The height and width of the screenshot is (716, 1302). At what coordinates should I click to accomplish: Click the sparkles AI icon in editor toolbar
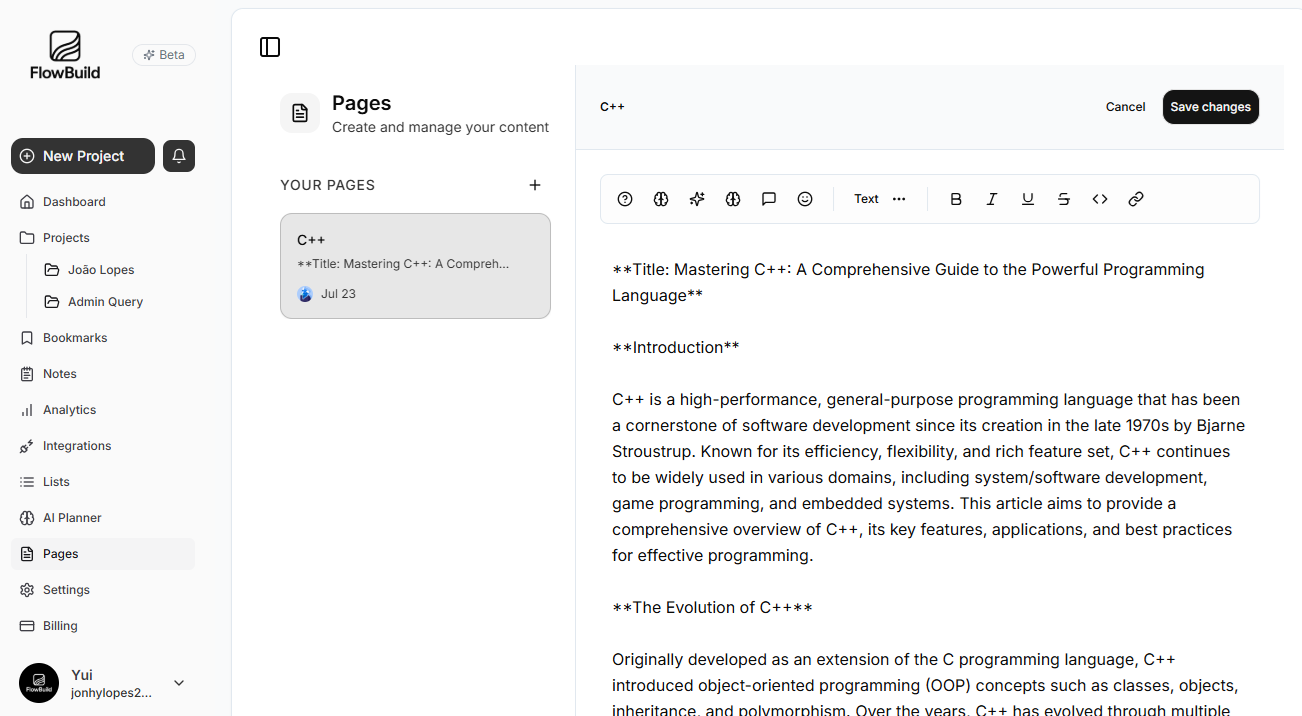tap(697, 199)
